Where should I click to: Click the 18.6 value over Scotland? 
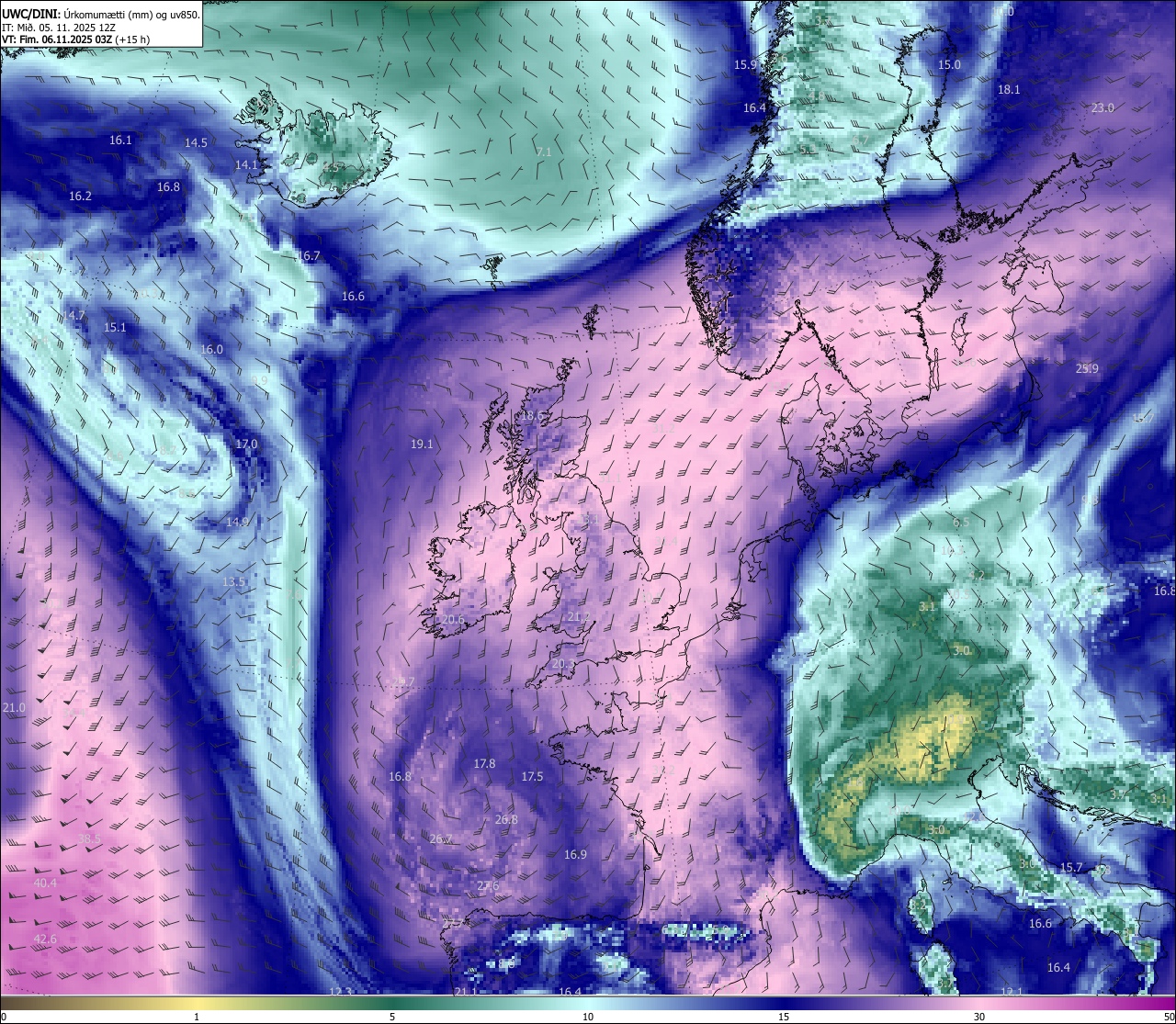point(532,416)
